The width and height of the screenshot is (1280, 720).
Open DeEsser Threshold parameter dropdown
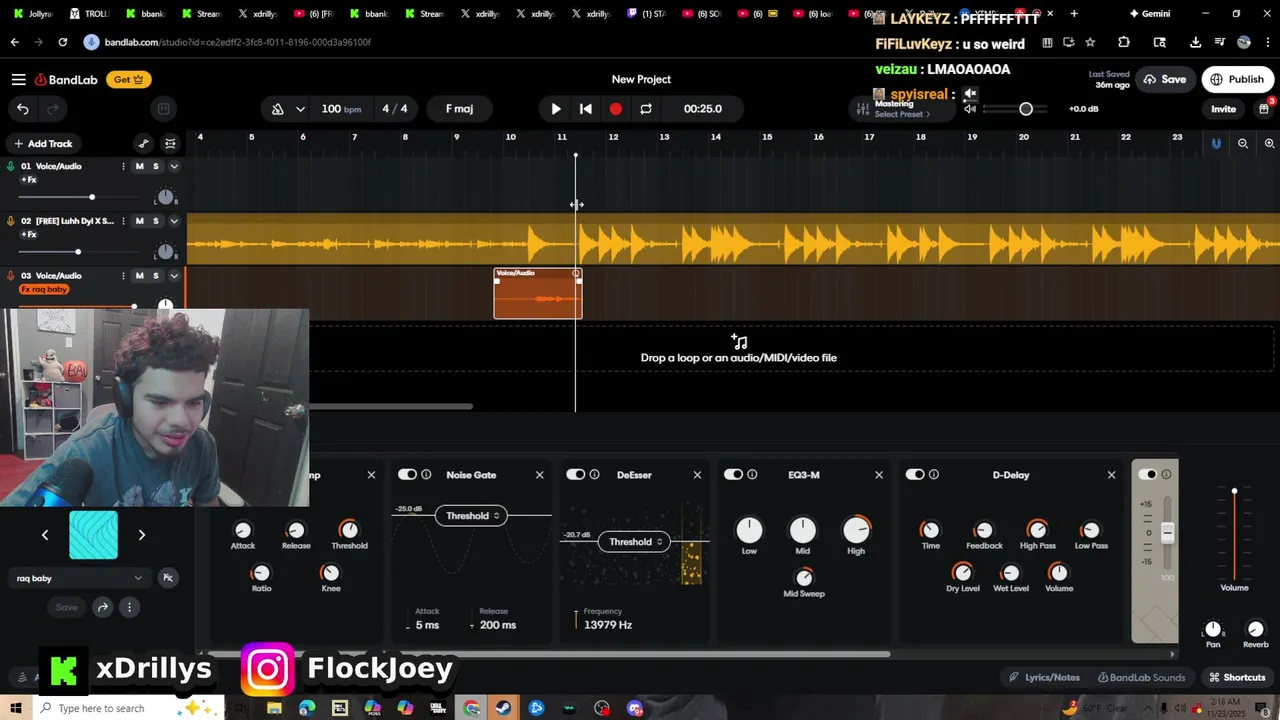pos(634,542)
